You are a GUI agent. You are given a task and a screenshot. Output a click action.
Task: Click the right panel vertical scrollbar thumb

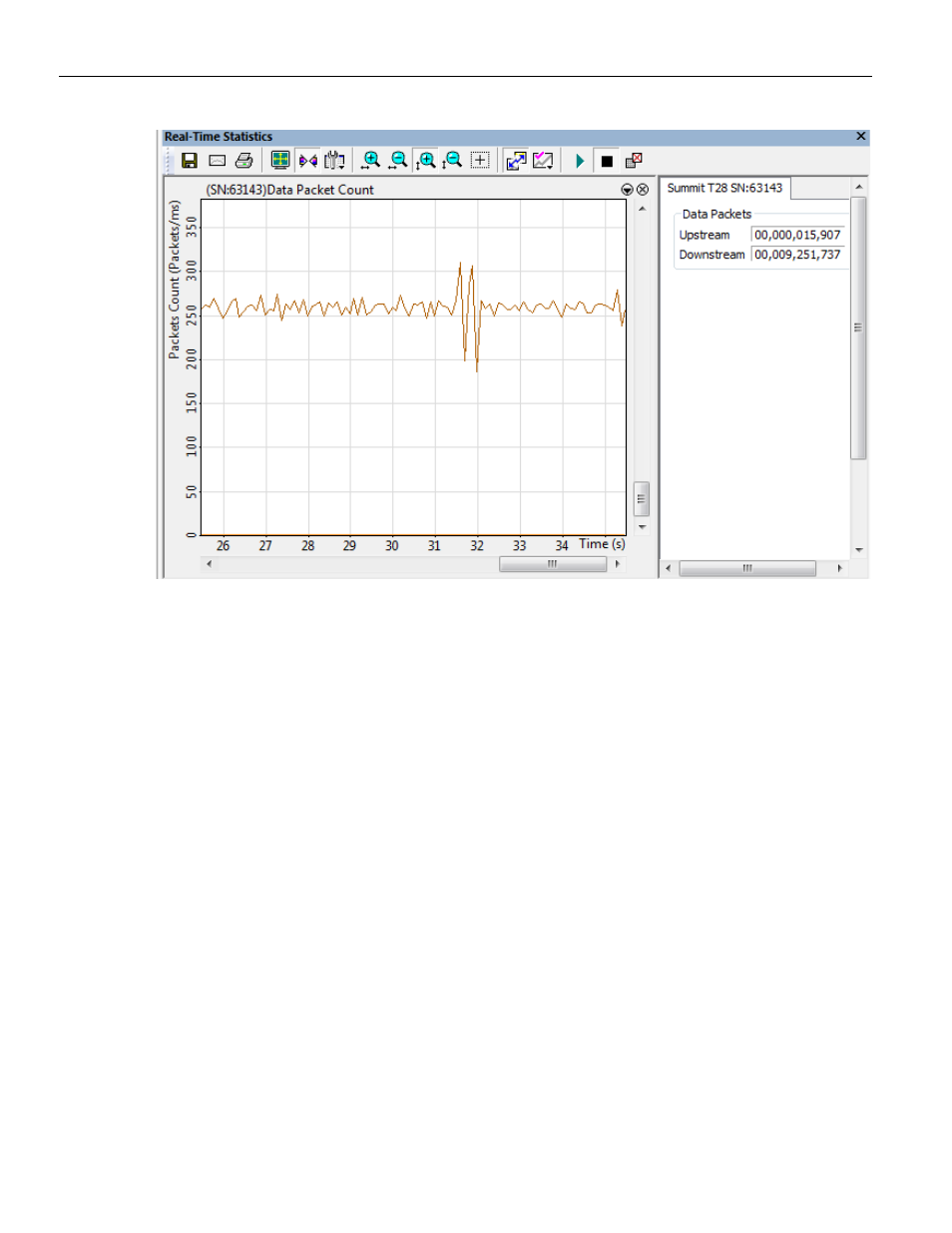point(858,327)
